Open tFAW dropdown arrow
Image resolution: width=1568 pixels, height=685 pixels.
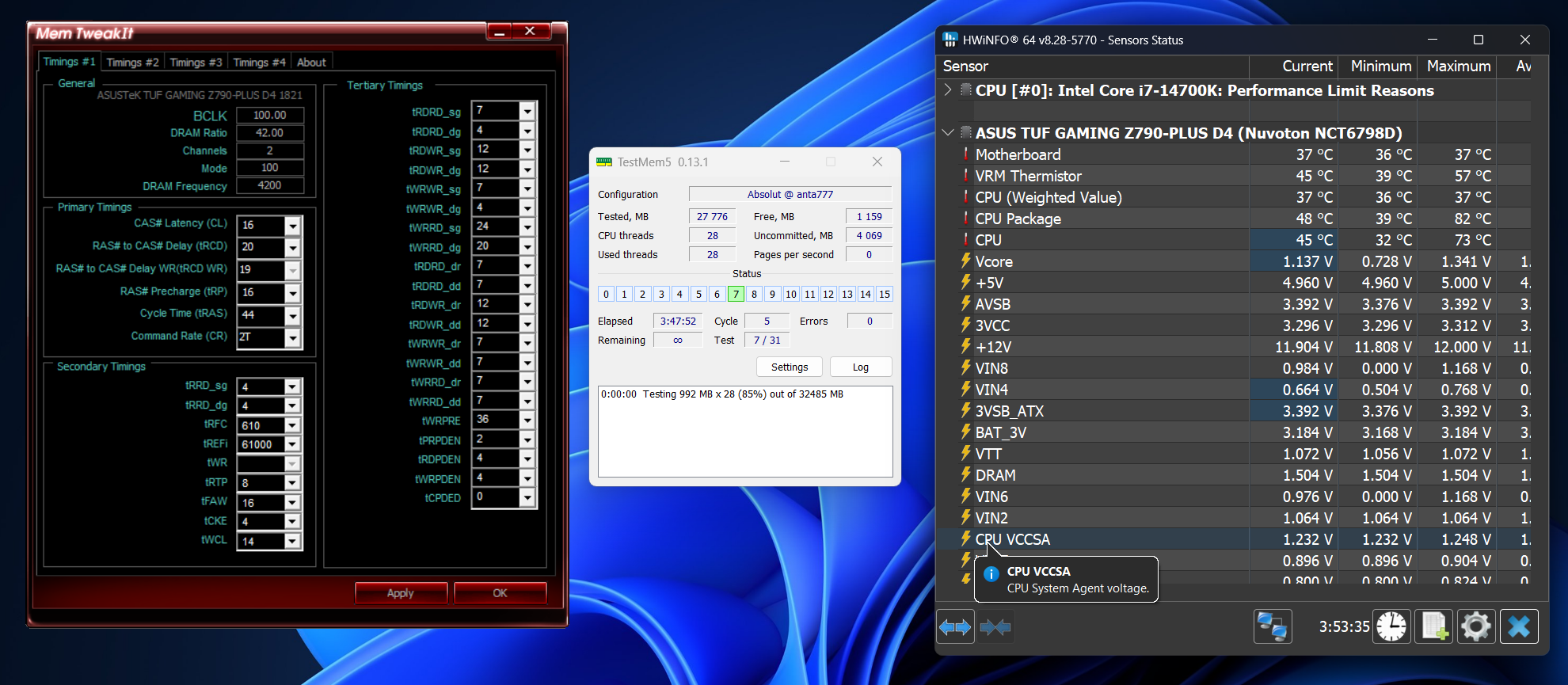[292, 503]
